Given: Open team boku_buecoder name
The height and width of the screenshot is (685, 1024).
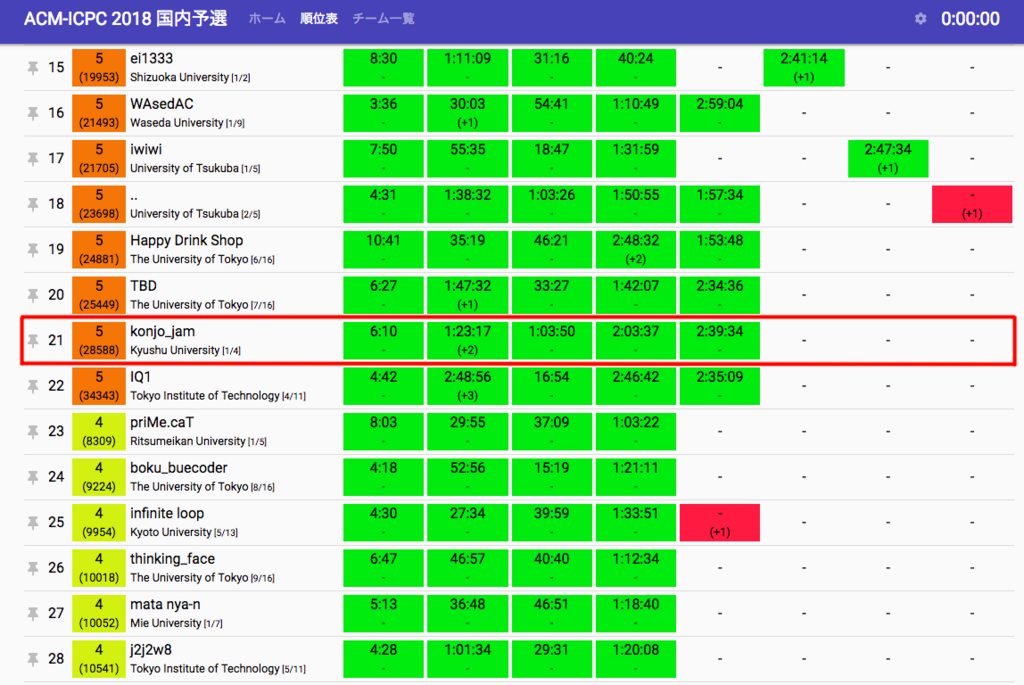Looking at the screenshot, I should coord(178,468).
